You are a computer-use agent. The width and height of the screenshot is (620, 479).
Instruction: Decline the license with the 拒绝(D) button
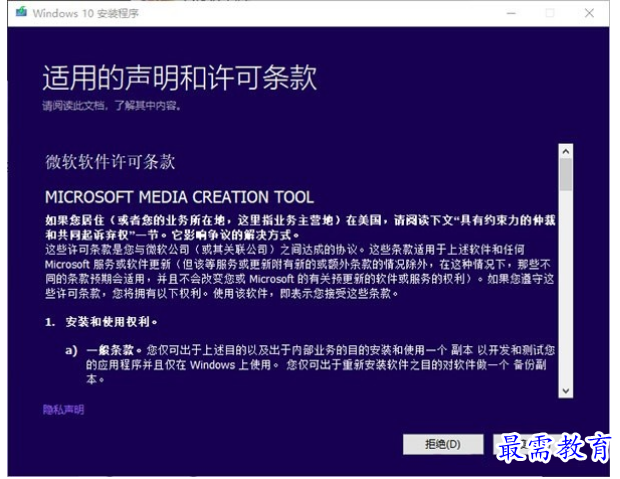pos(443,444)
